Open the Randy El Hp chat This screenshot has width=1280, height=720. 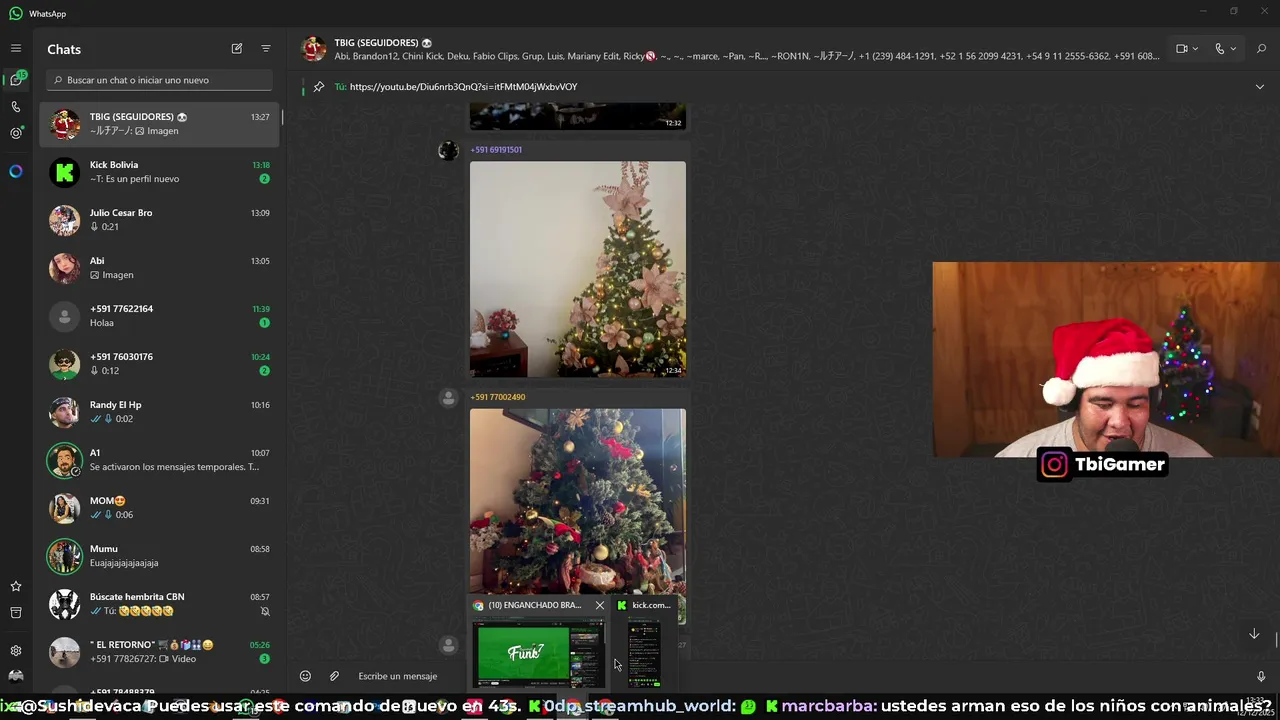[x=160, y=412]
